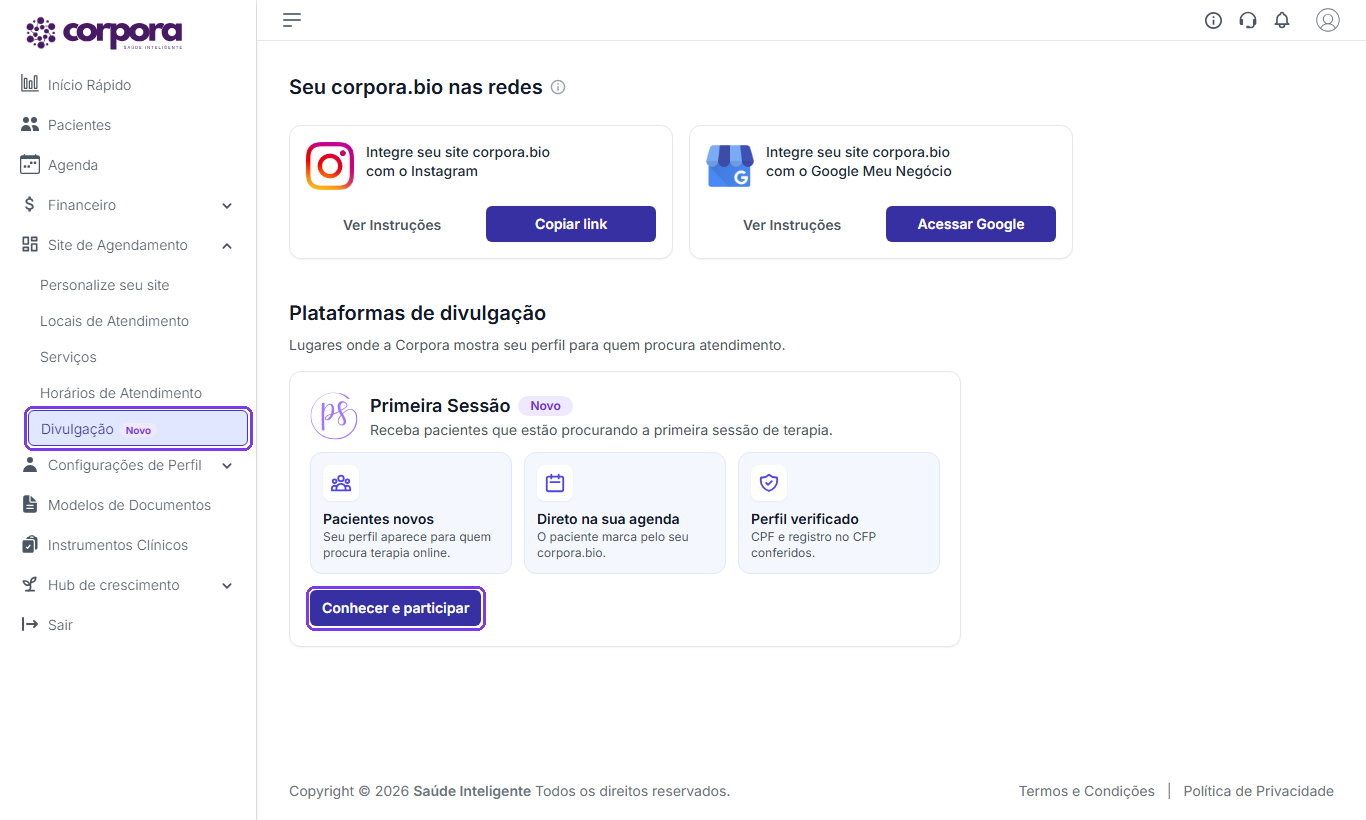Image resolution: width=1366 pixels, height=820 pixels.
Task: Click the Pacientes people icon in sidebar
Action: pyautogui.click(x=30, y=125)
